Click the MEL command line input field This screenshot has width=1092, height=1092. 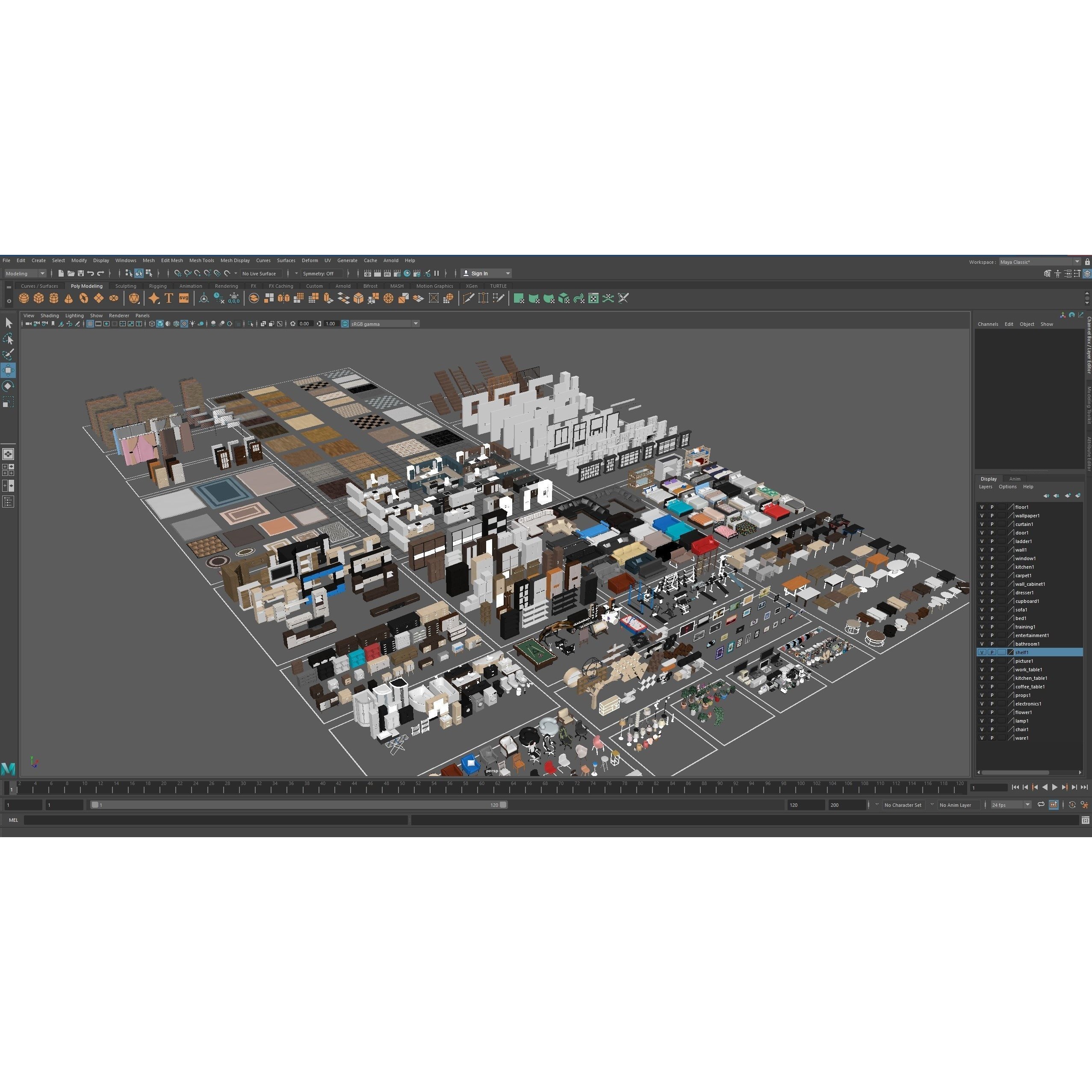215,820
